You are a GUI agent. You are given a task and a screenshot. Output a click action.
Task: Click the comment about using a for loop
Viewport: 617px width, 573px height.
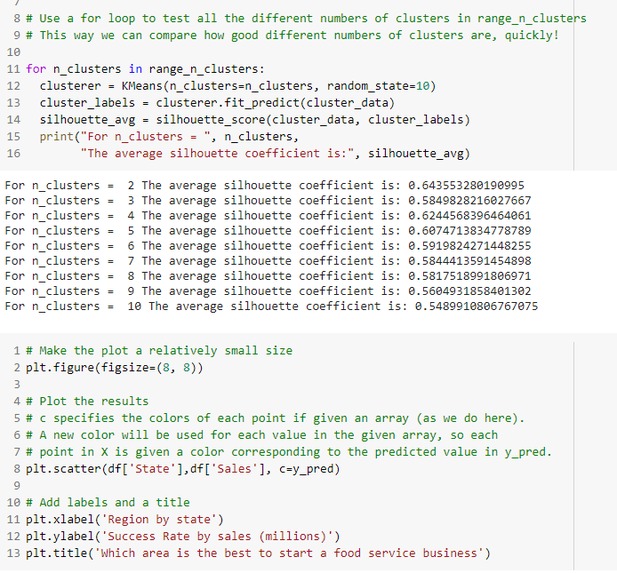tap(306, 18)
